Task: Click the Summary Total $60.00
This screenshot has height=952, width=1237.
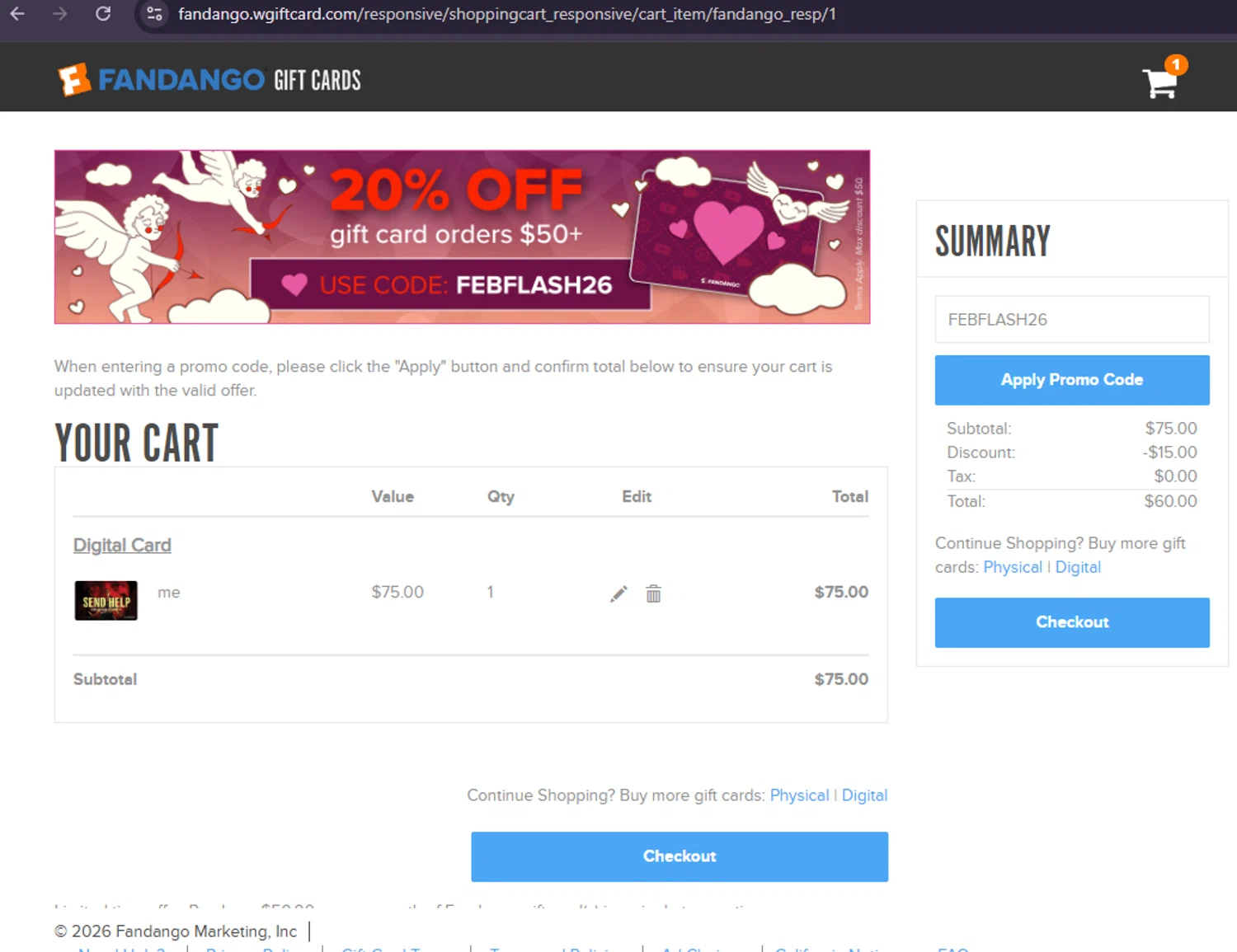Action: click(x=1170, y=501)
